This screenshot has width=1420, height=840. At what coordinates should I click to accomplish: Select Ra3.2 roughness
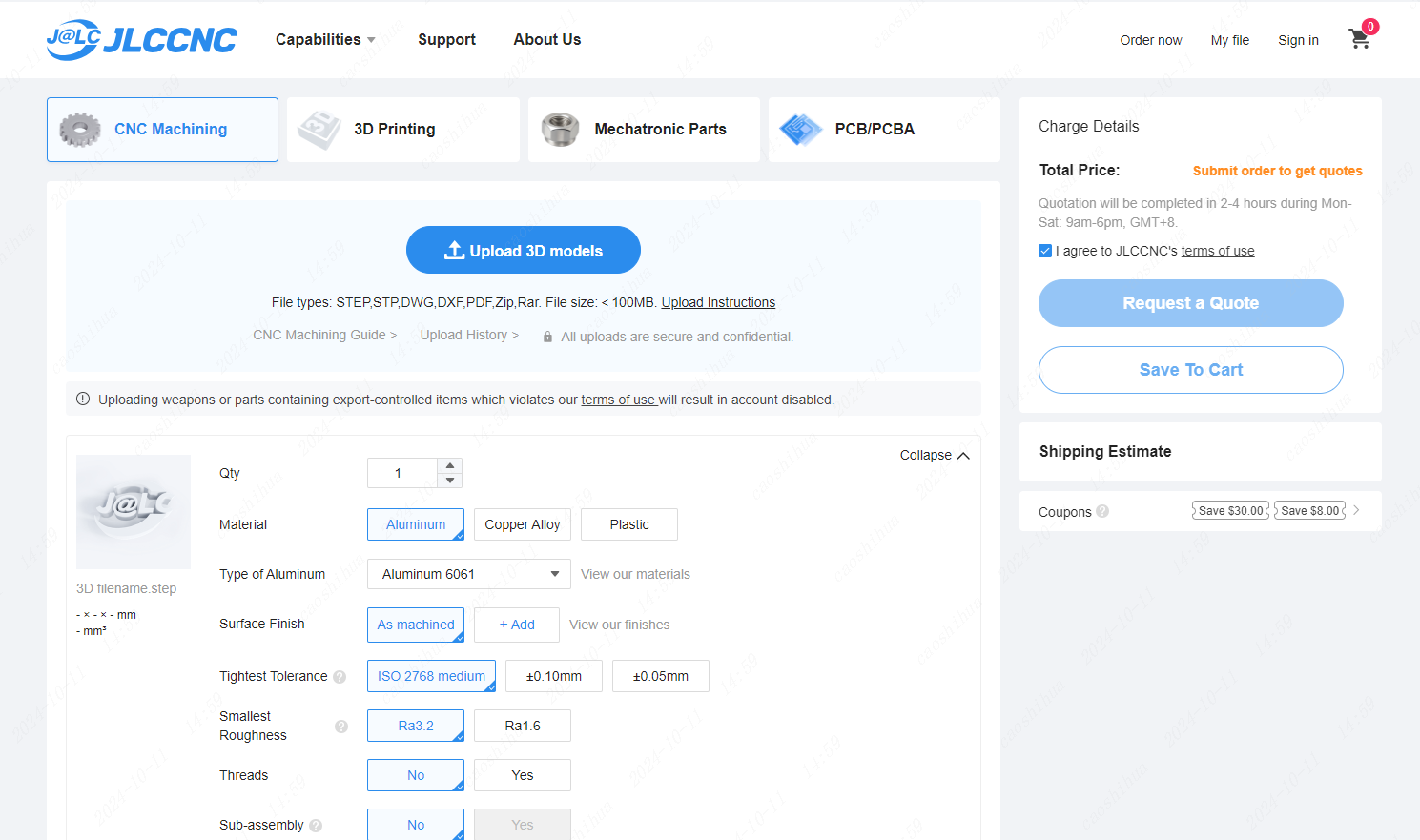pyautogui.click(x=416, y=726)
